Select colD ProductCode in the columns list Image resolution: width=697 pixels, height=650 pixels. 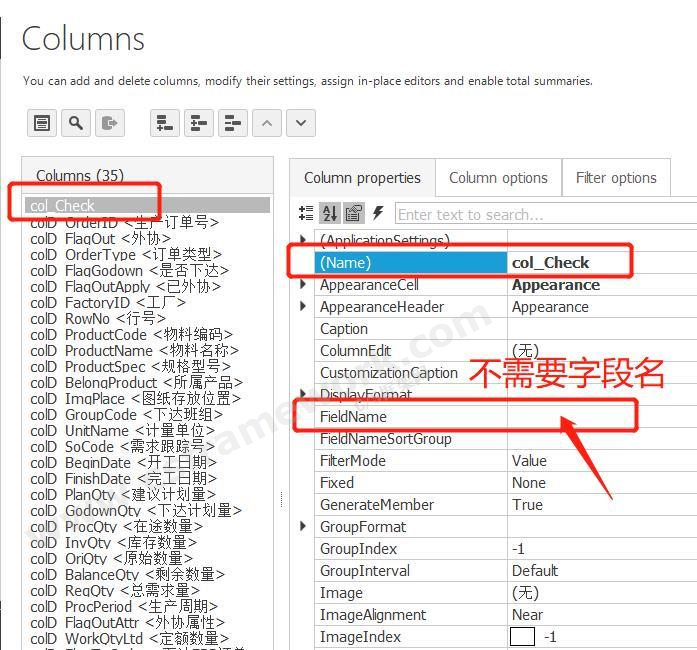(131, 335)
